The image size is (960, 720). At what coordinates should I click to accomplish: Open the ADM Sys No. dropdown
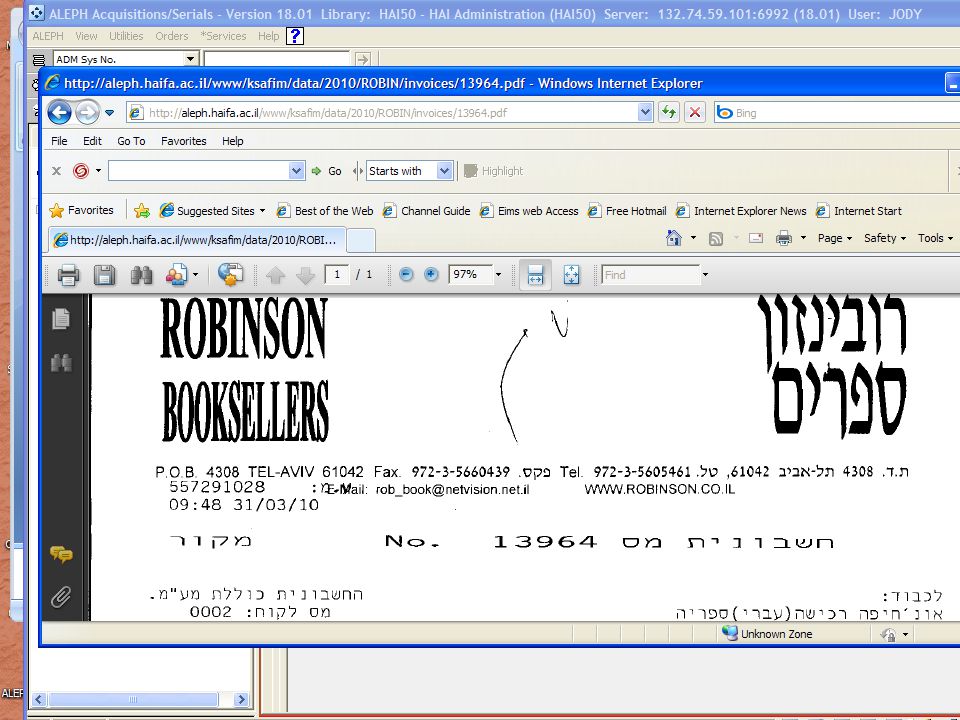coord(190,59)
